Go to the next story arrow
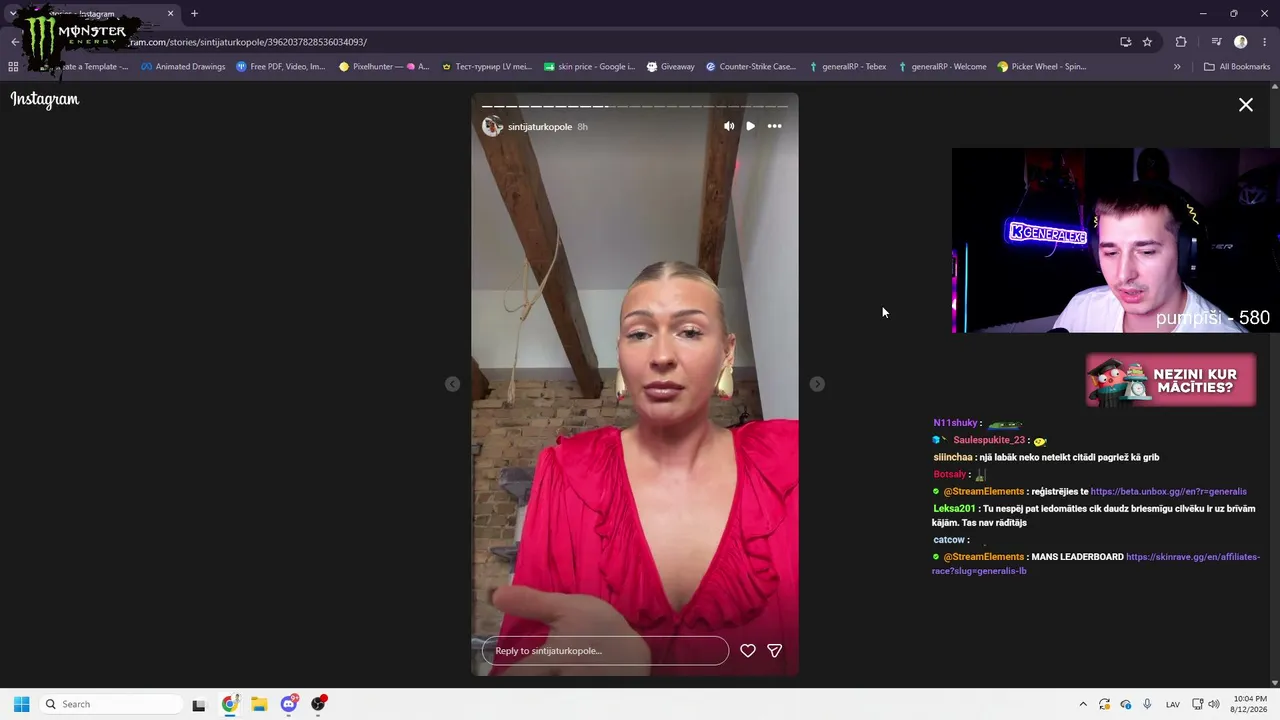The width and height of the screenshot is (1280, 720). (x=817, y=384)
